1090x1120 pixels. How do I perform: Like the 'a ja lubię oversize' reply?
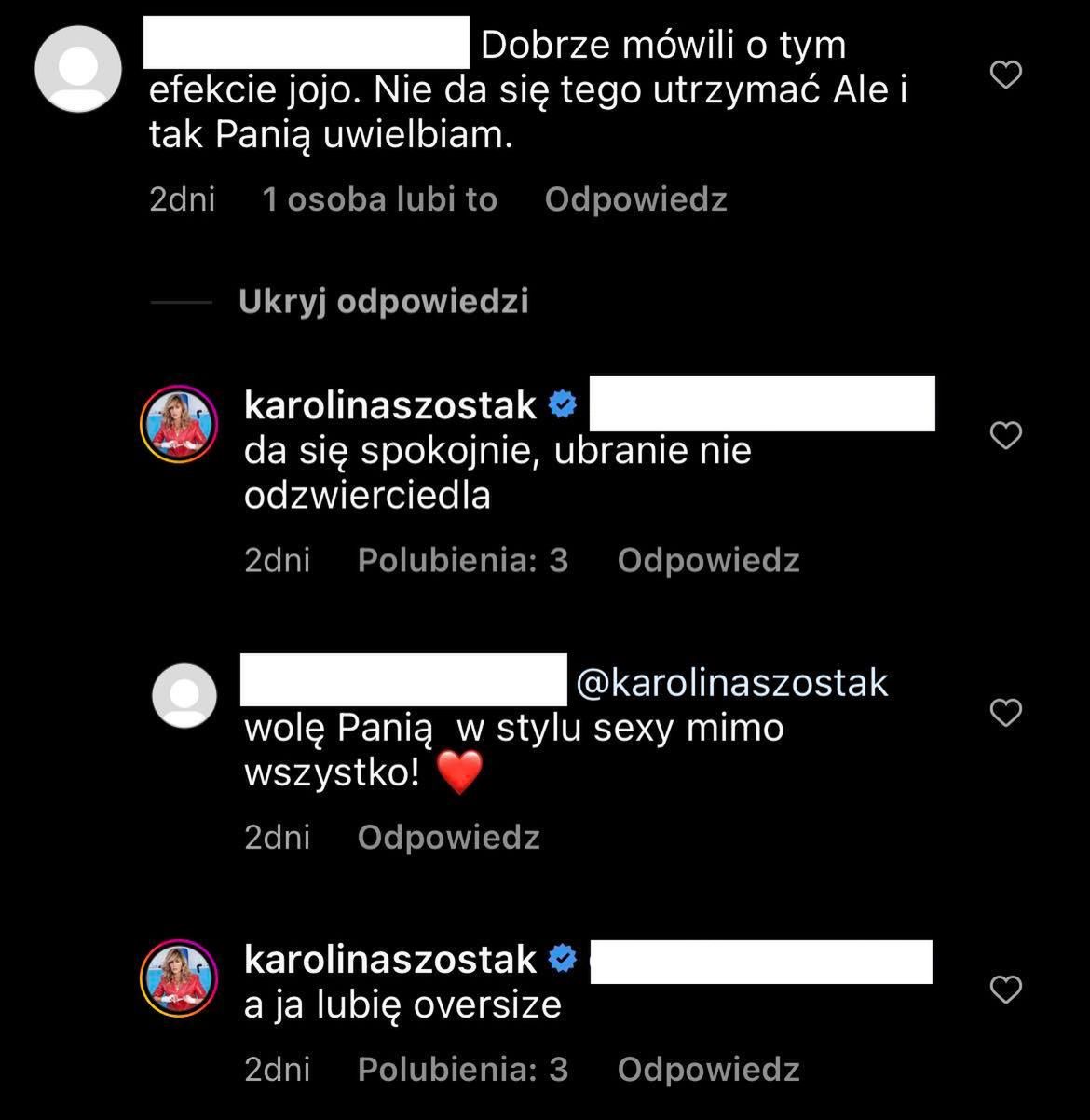pos(1005,989)
